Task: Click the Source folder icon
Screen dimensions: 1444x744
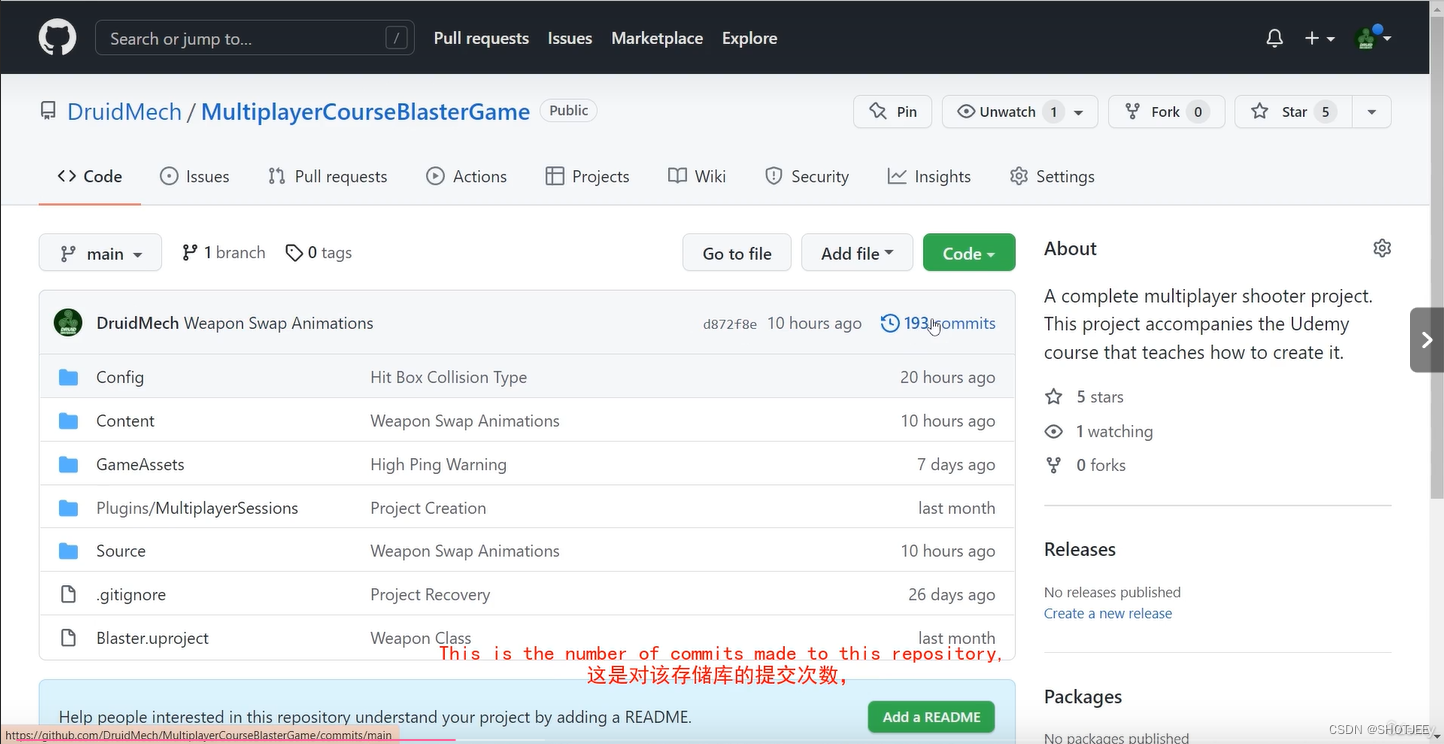Action: point(68,551)
